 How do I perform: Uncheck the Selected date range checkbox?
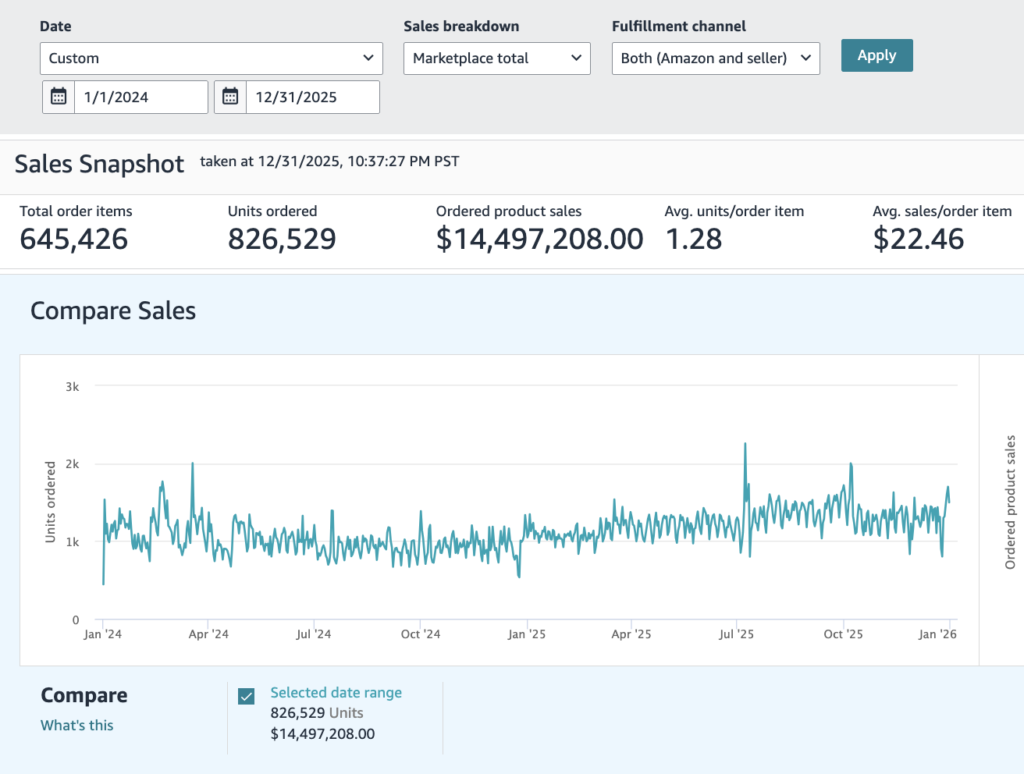pyautogui.click(x=246, y=696)
